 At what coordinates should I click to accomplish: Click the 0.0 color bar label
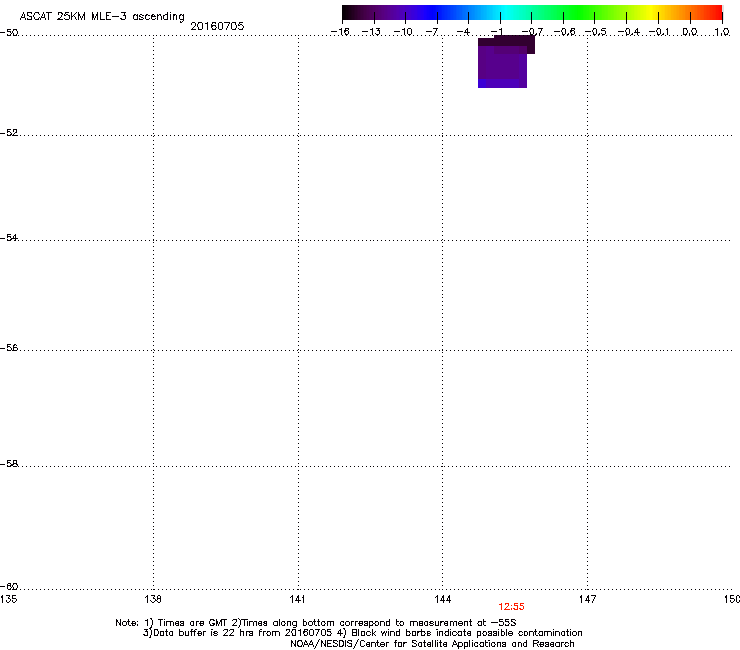(690, 32)
